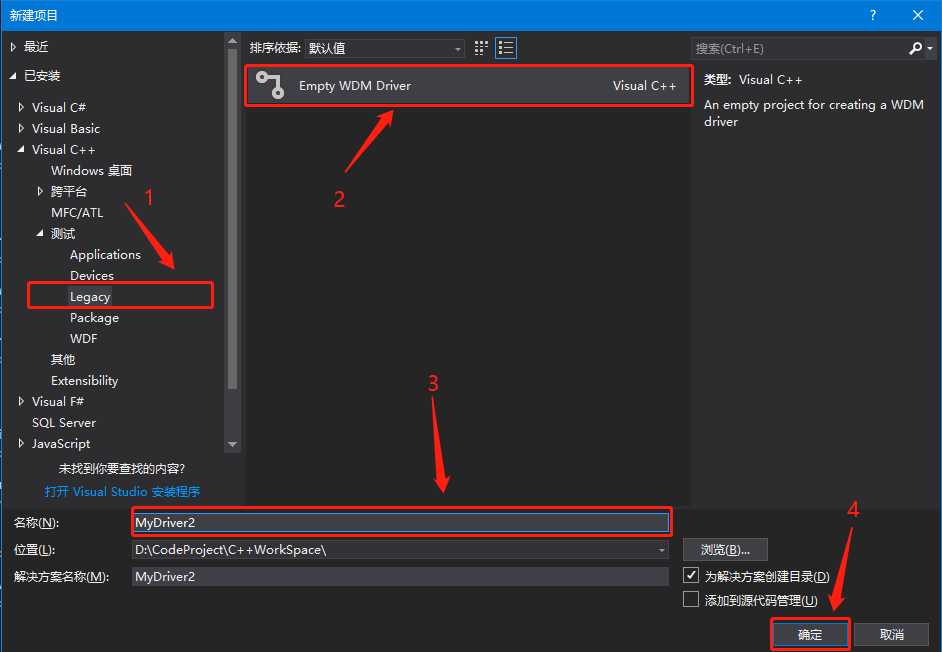Select SQL Server category

[64, 422]
